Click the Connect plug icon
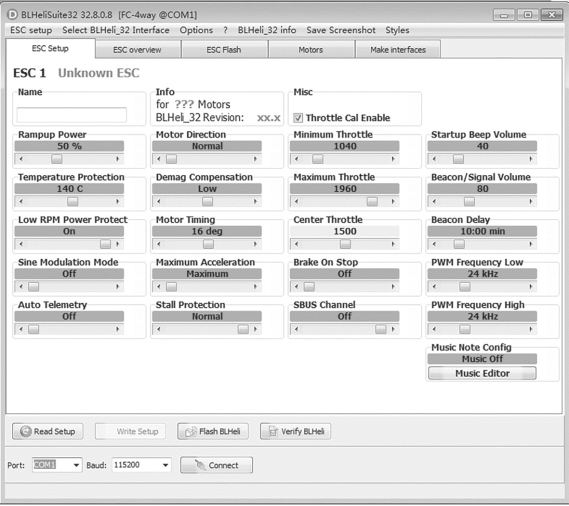569x506 pixels. (x=200, y=465)
